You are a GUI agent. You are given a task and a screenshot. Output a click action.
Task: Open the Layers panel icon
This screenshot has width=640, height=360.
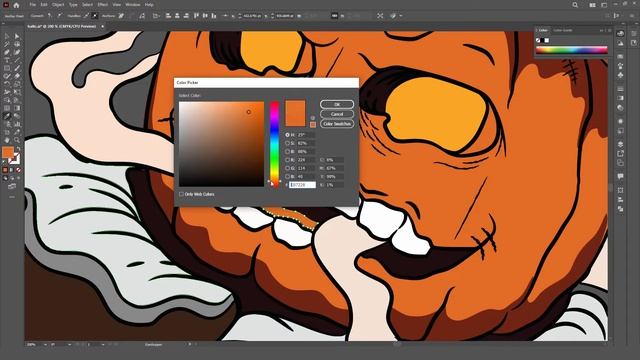(x=620, y=144)
